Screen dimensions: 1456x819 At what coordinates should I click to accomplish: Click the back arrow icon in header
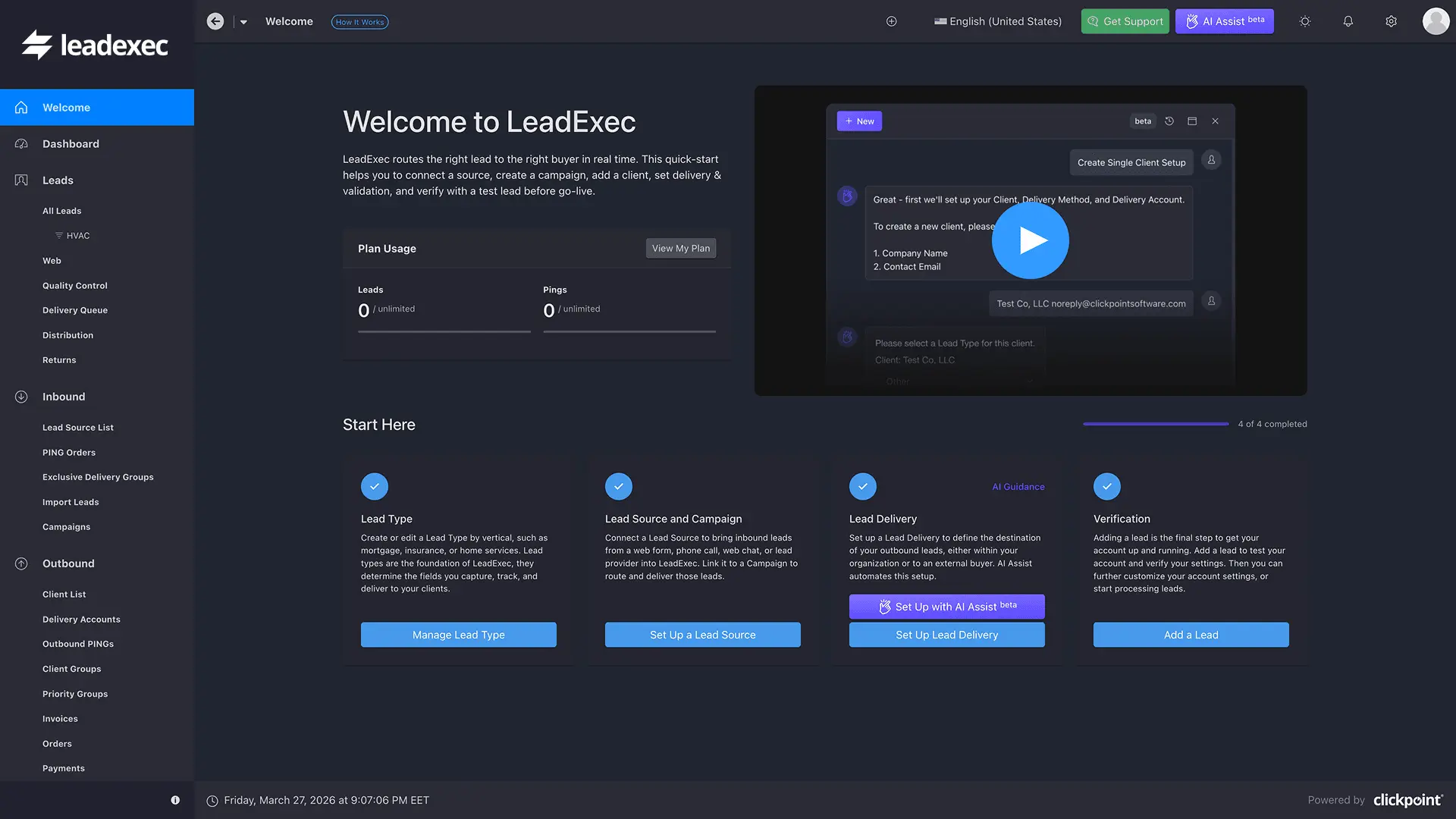point(215,21)
